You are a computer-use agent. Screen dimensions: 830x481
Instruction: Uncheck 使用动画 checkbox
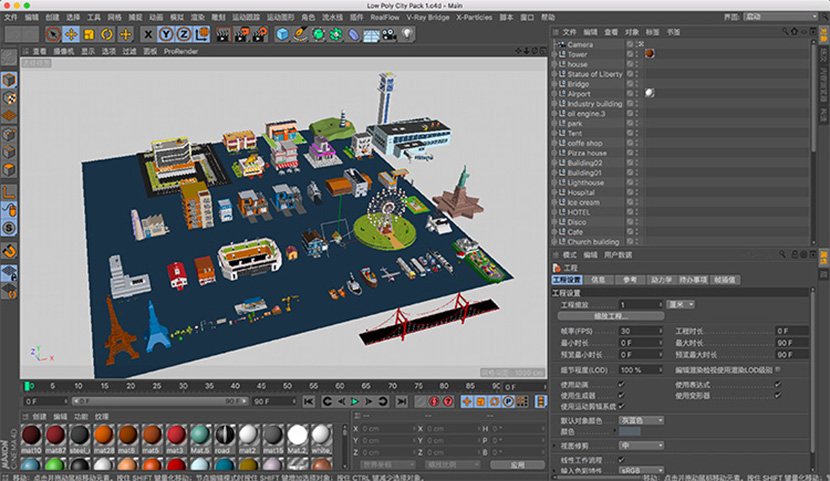tap(621, 385)
